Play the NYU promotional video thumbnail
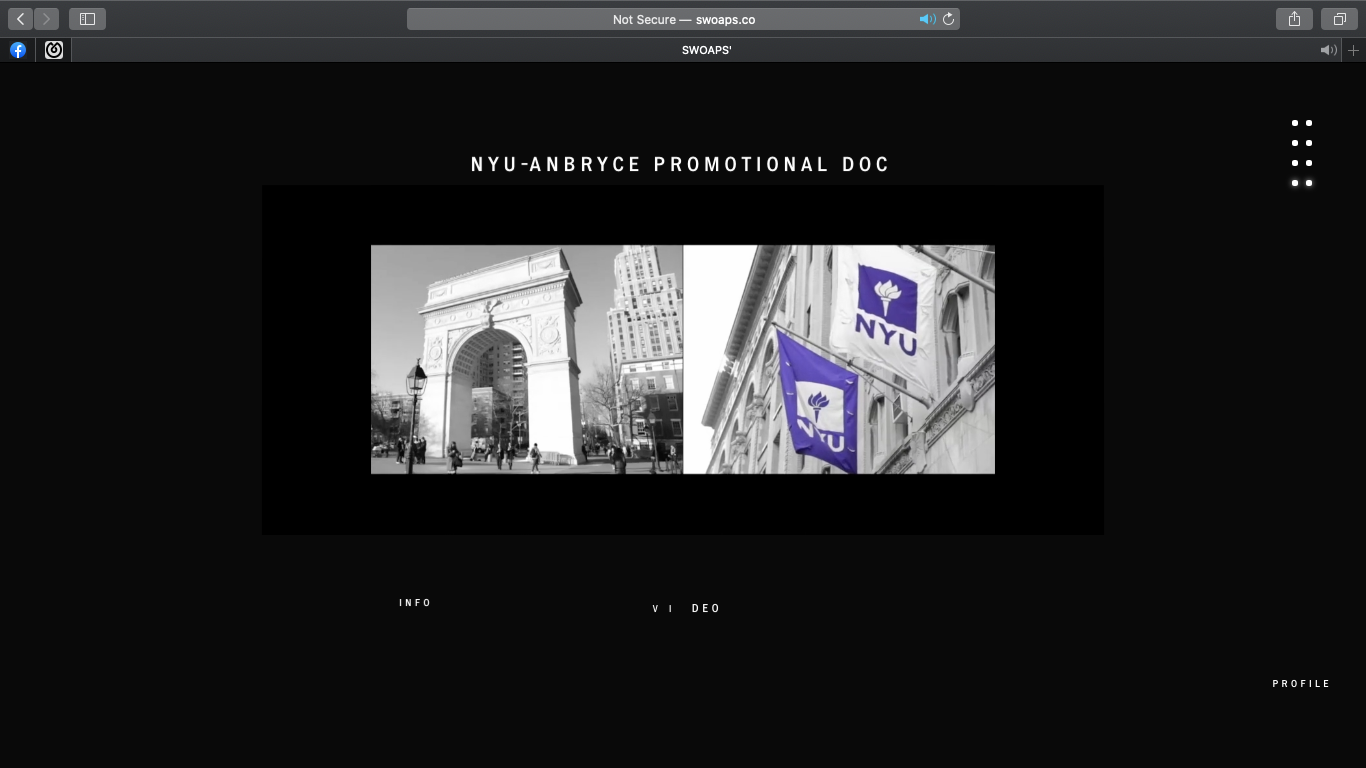 pyautogui.click(x=683, y=360)
